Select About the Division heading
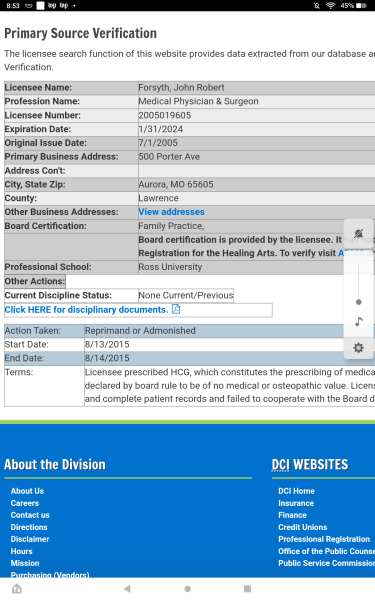The height and width of the screenshot is (600, 375). [x=55, y=465]
